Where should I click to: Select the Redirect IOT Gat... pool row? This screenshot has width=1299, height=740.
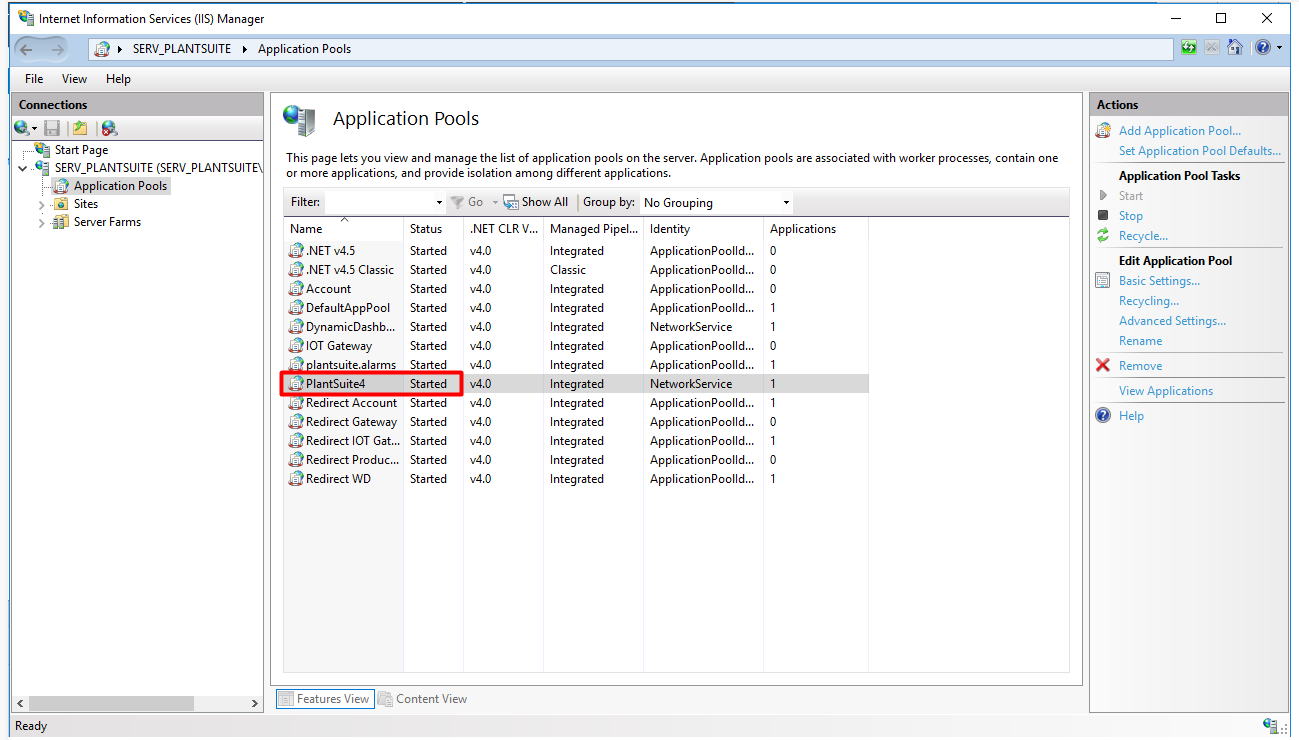(576, 441)
